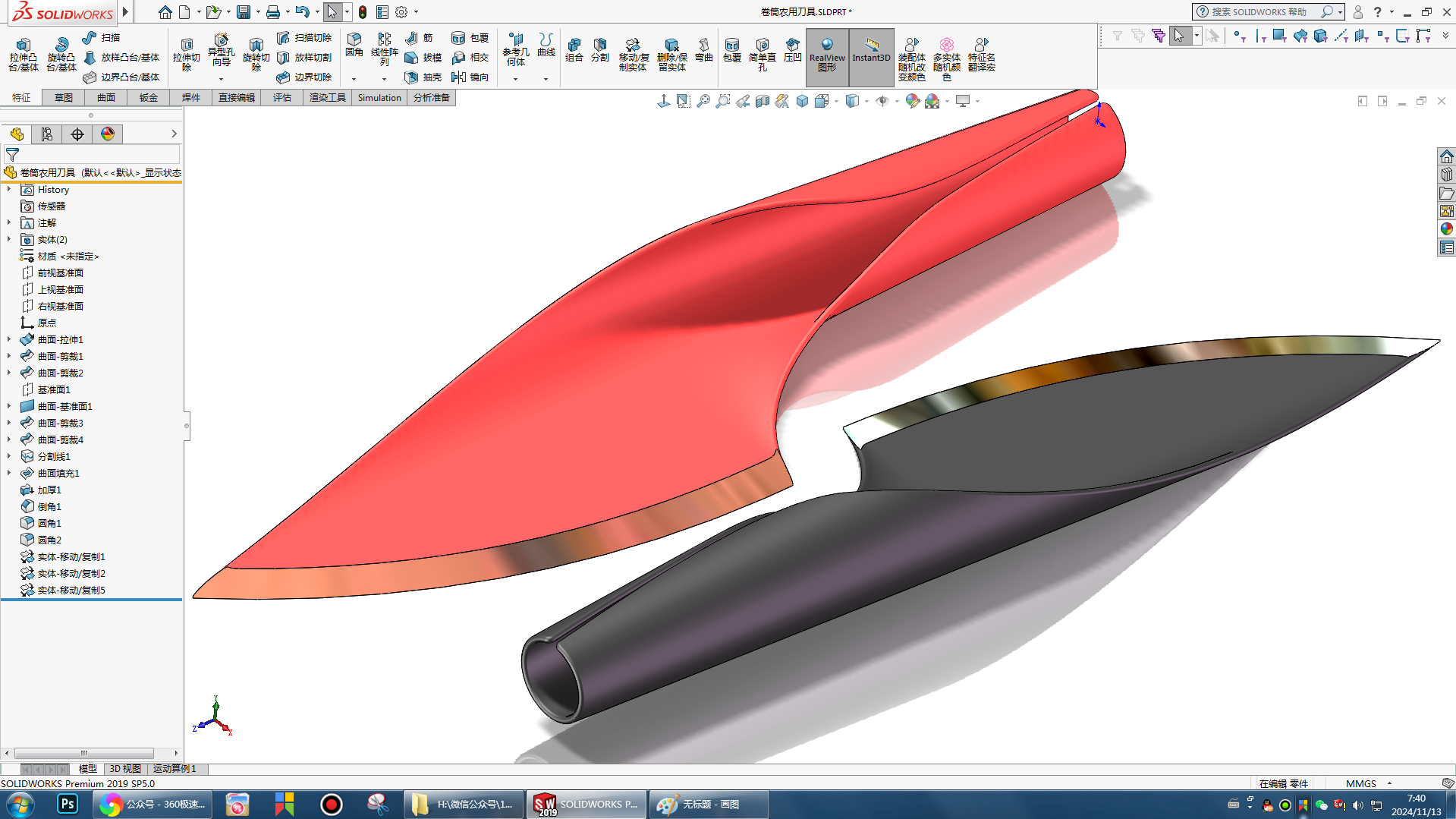Click the 抽壳 shell tool
Viewport: 1456px width, 819px height.
click(x=423, y=77)
